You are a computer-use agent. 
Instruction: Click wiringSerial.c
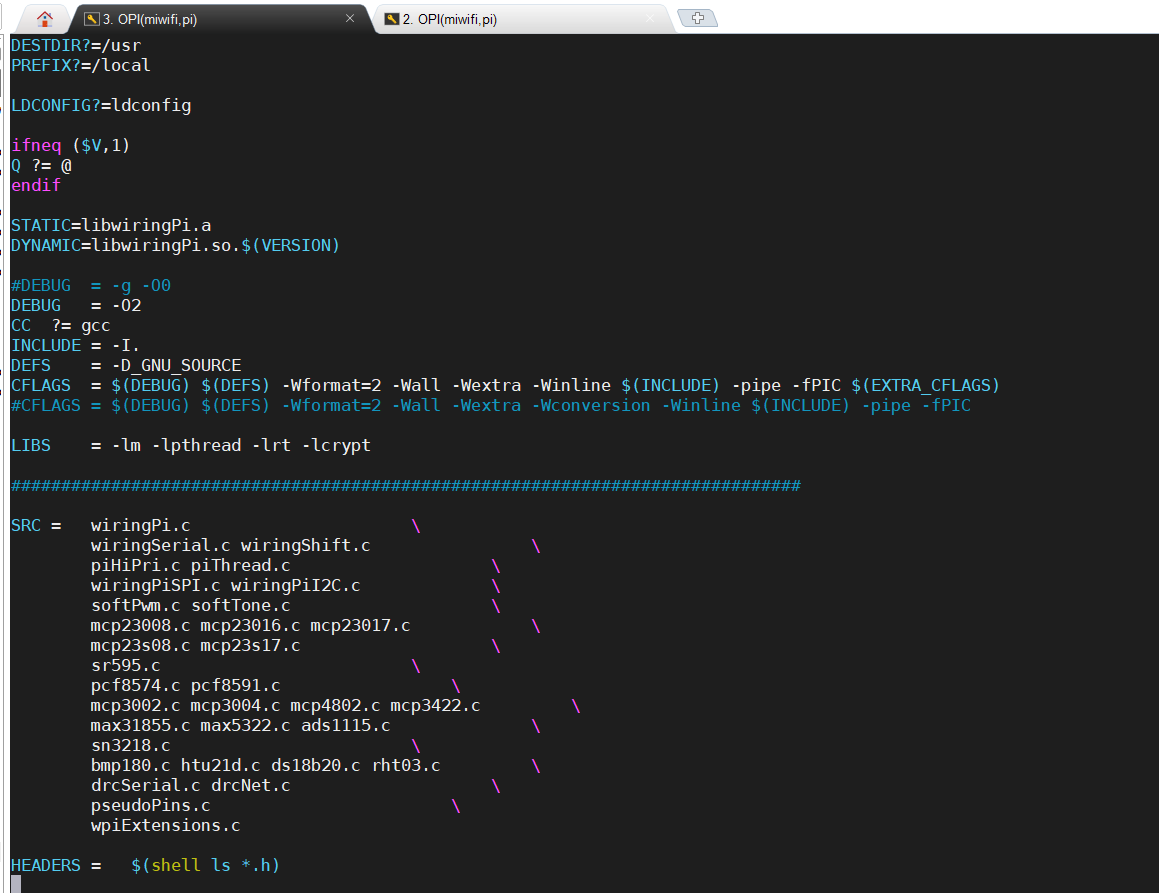click(x=160, y=545)
